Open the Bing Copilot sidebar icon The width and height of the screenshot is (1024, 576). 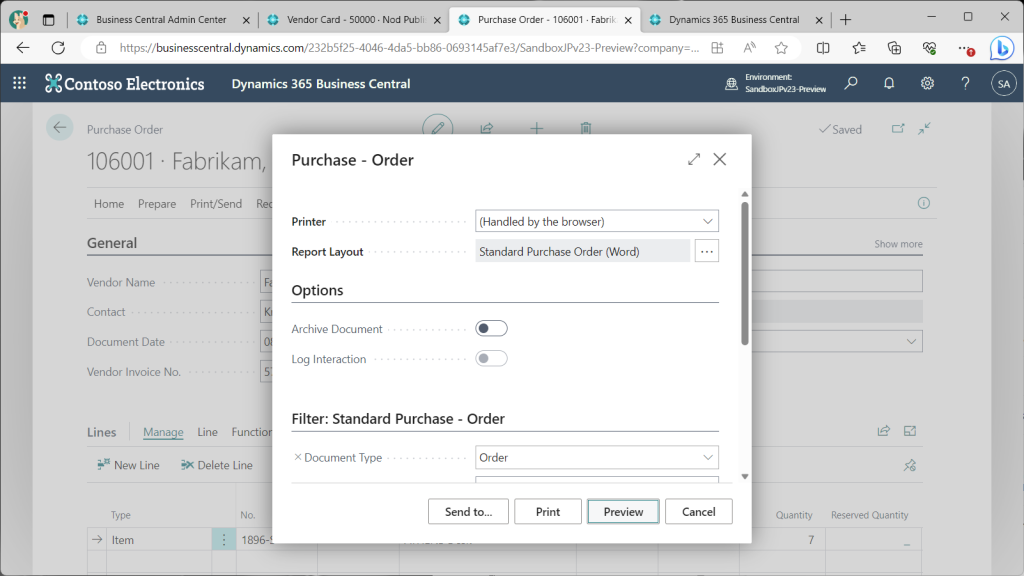(x=1002, y=48)
